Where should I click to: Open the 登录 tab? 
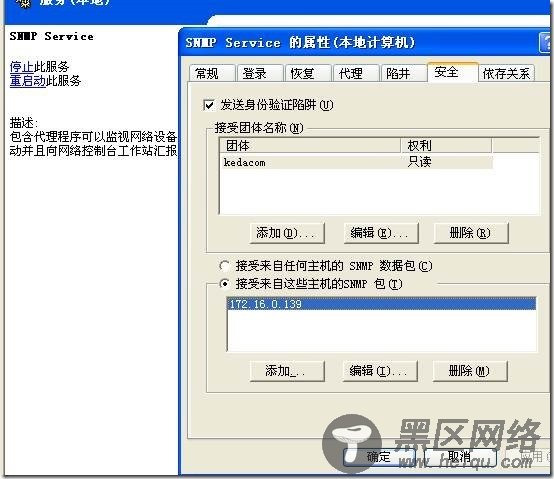click(x=260, y=73)
